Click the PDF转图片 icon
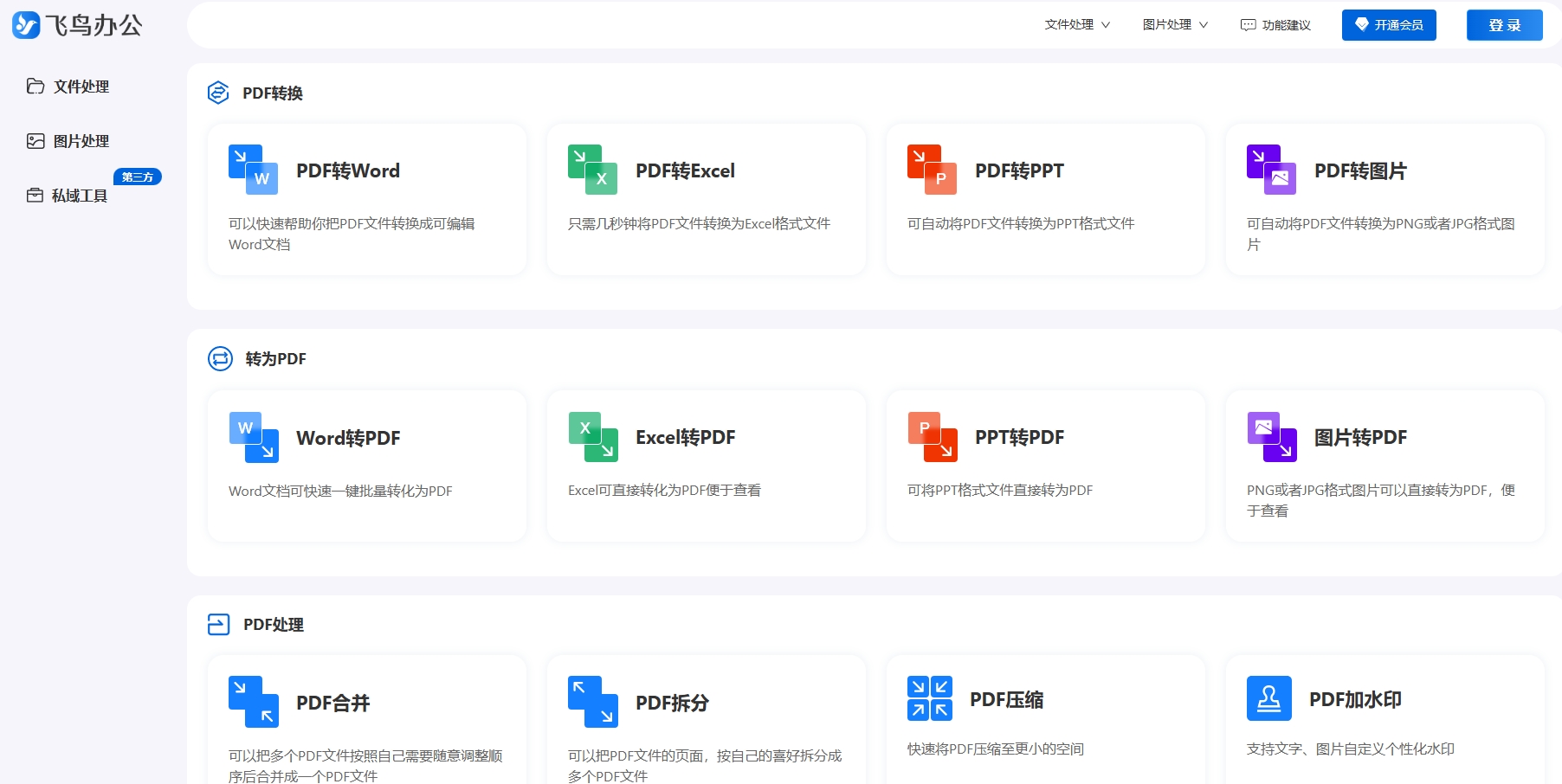Screen dimensions: 1562x784 [x=1271, y=170]
